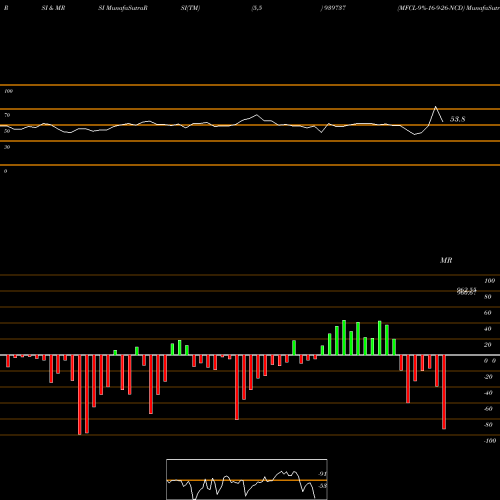Click the MR axis label '40'
The image size is (500, 500).
487,329
